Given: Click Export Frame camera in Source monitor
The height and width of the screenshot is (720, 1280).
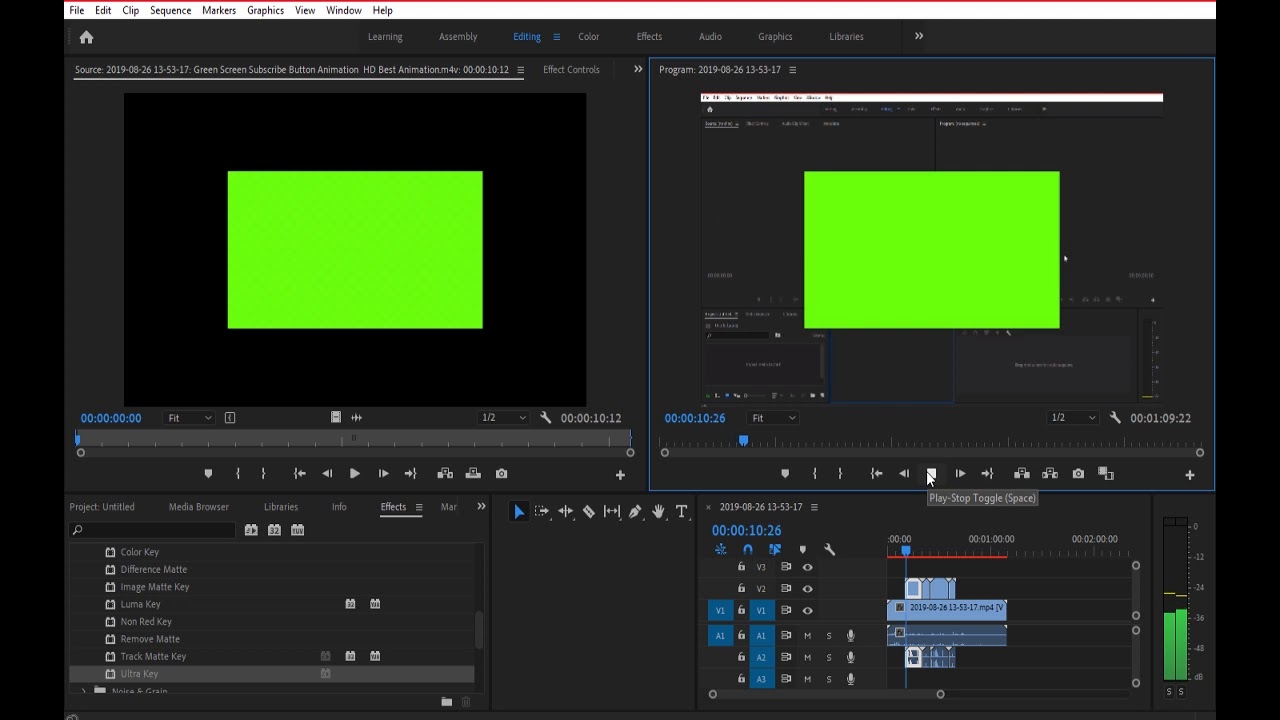Looking at the screenshot, I should [x=501, y=473].
